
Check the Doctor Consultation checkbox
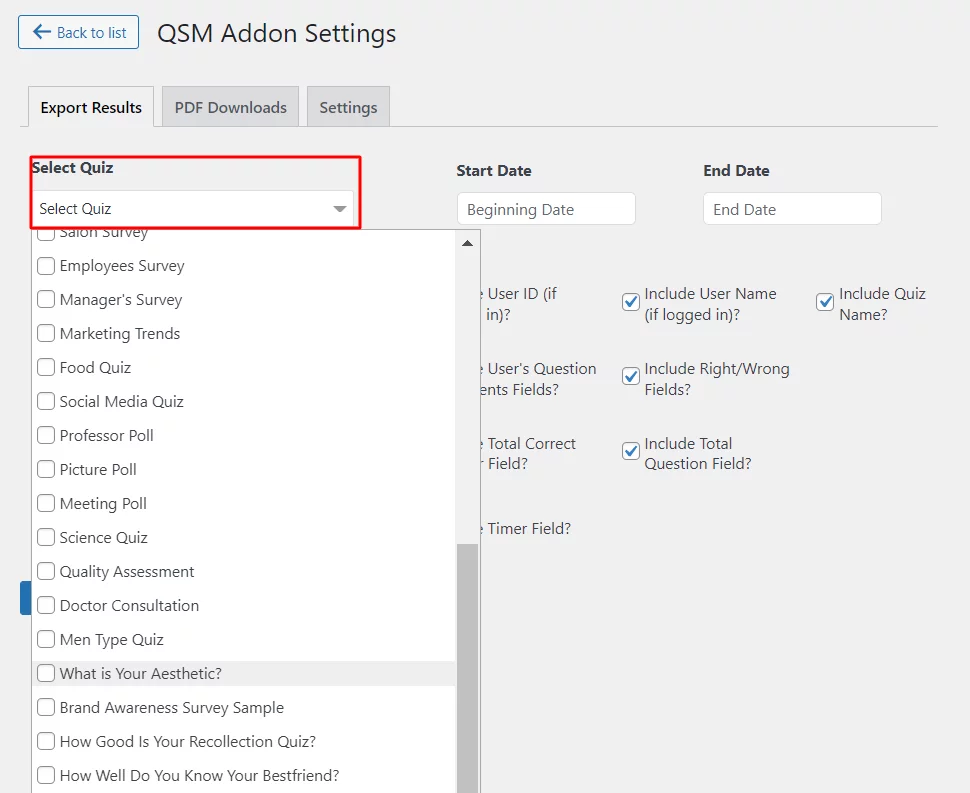click(x=46, y=606)
